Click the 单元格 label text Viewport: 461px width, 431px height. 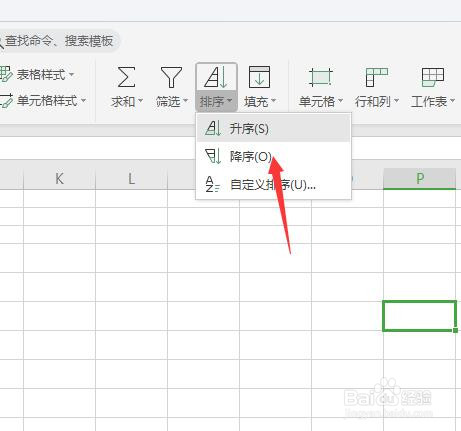click(317, 101)
